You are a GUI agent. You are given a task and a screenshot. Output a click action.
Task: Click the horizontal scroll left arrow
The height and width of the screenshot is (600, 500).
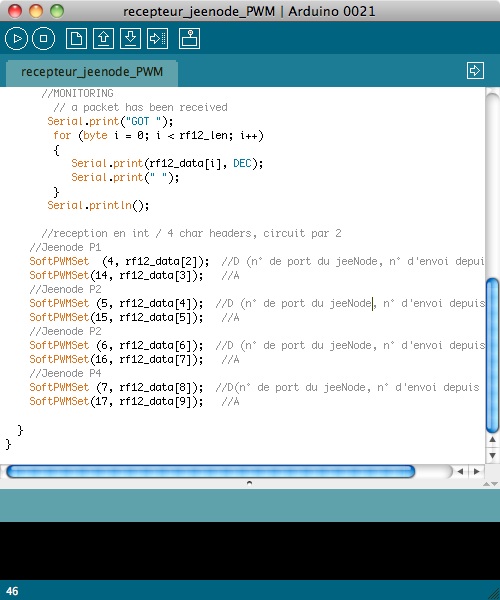(x=460, y=471)
